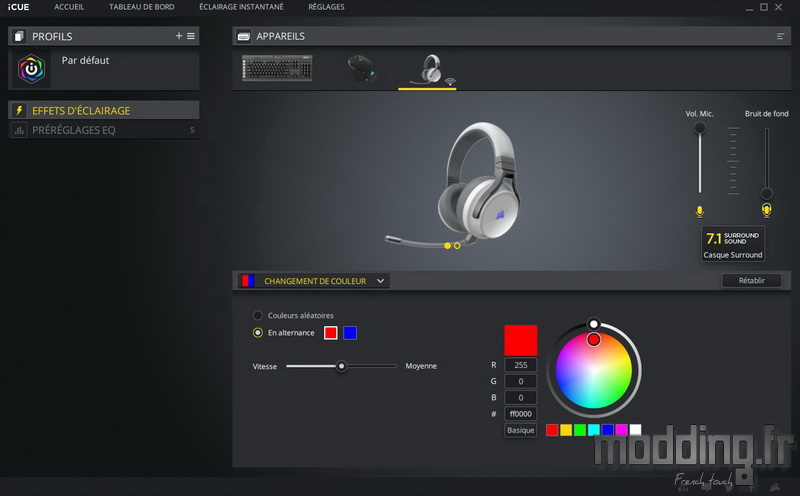Click the Appareils keyboard panel icon
800x496 pixels.
pos(244,36)
